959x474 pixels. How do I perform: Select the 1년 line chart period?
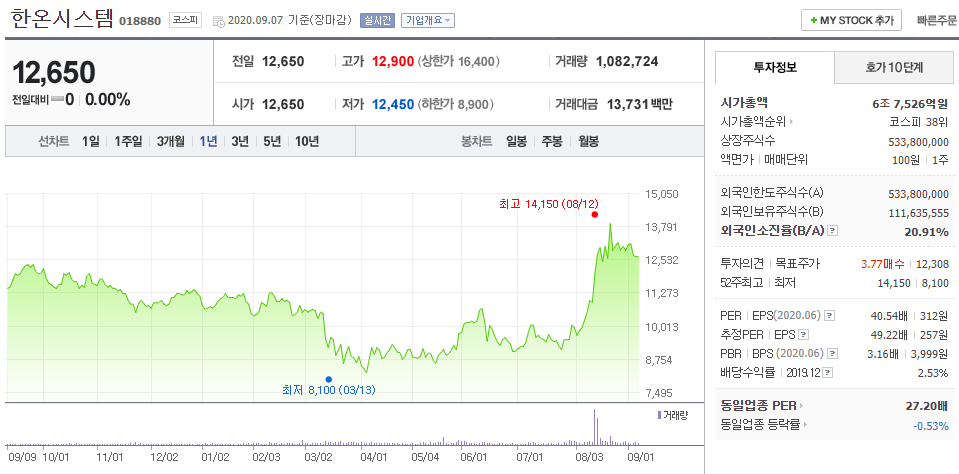point(208,141)
